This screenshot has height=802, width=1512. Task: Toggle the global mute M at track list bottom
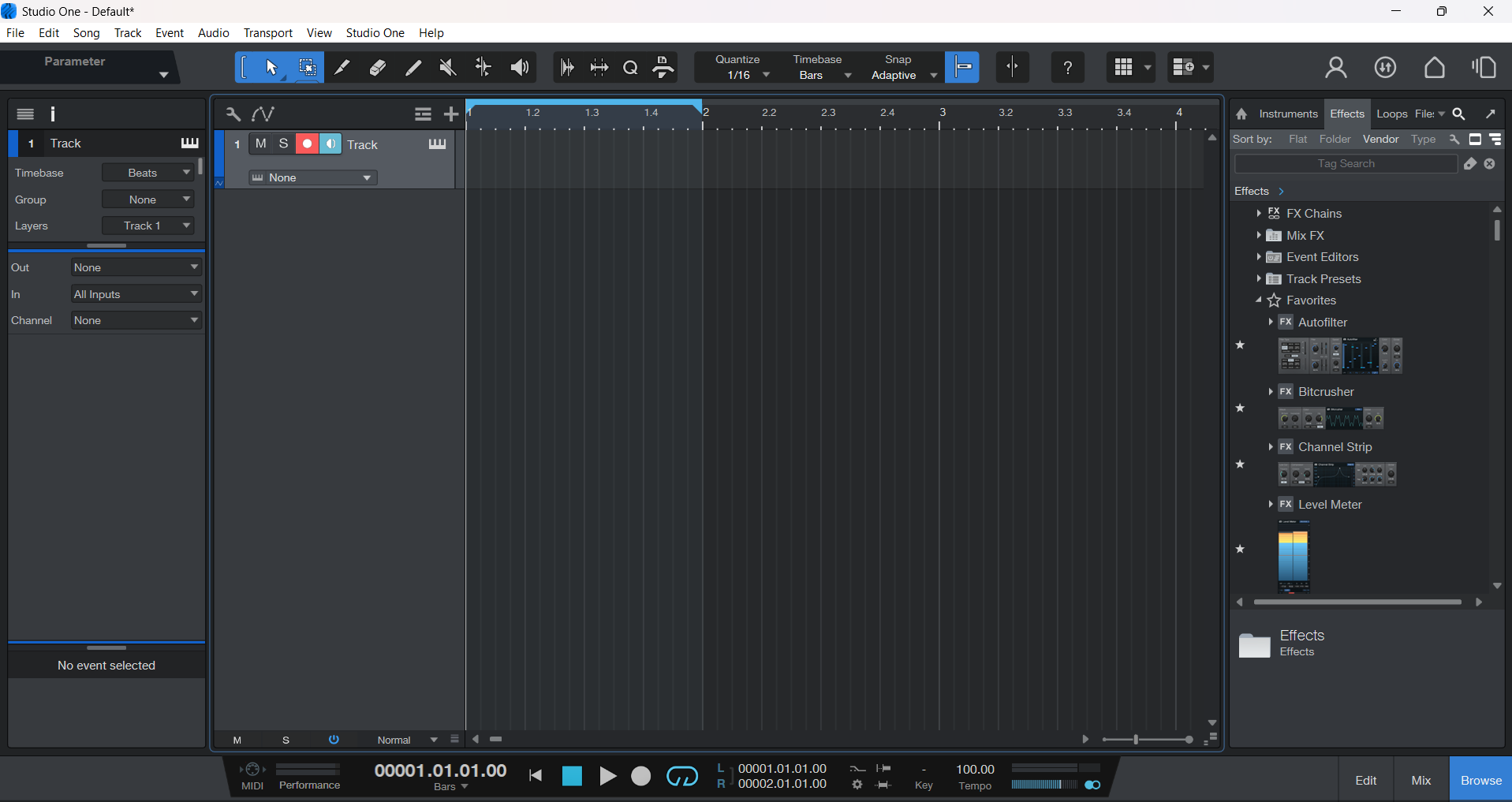point(237,740)
